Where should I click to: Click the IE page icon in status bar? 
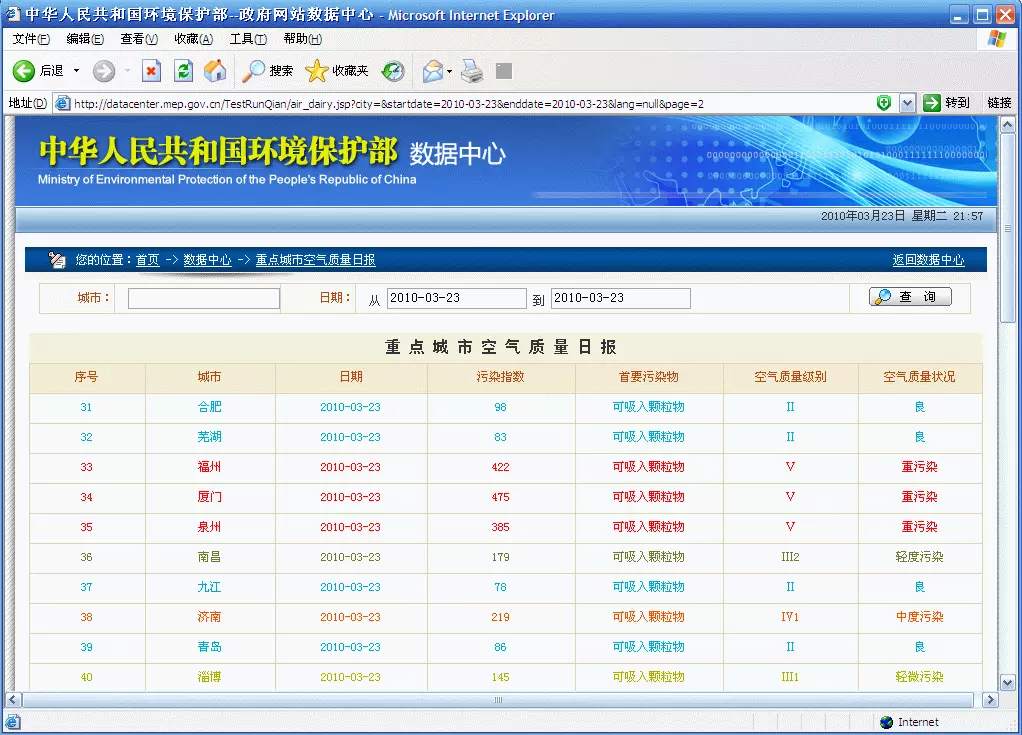click(13, 722)
